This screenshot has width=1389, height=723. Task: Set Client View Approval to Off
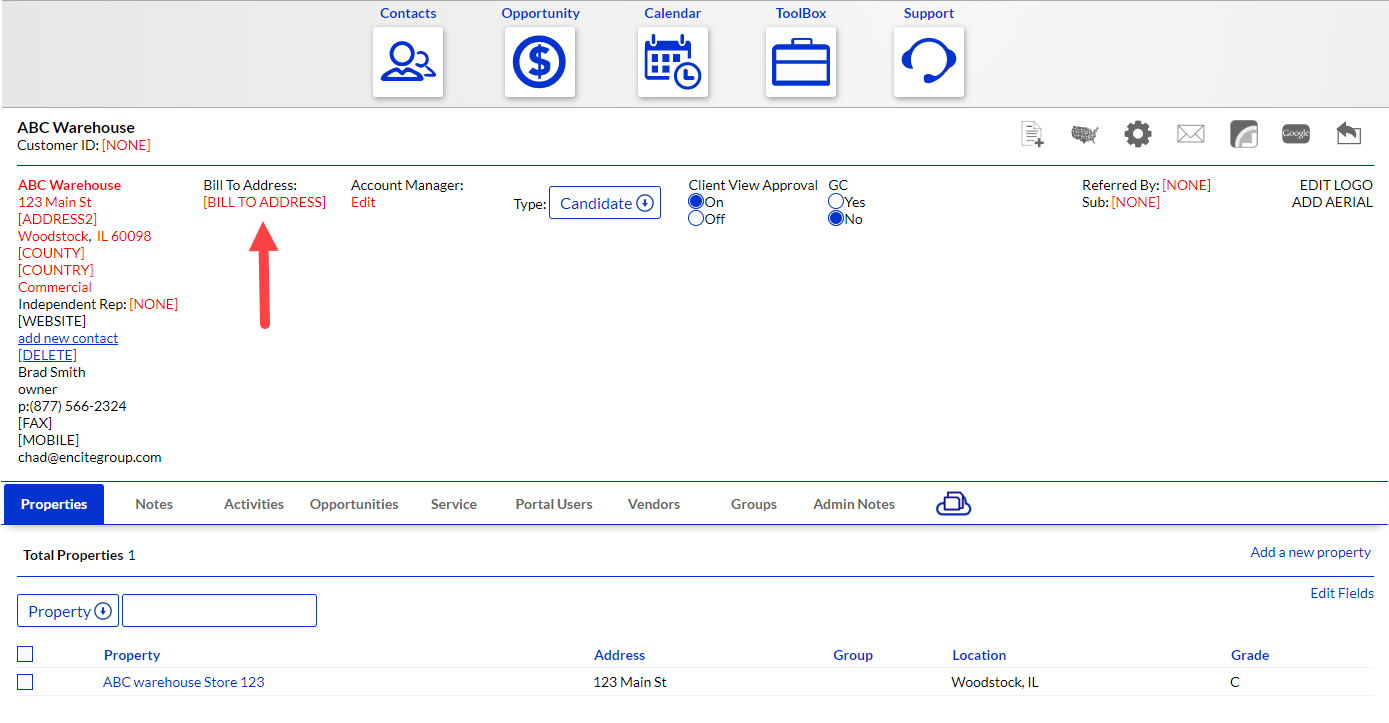tap(696, 219)
